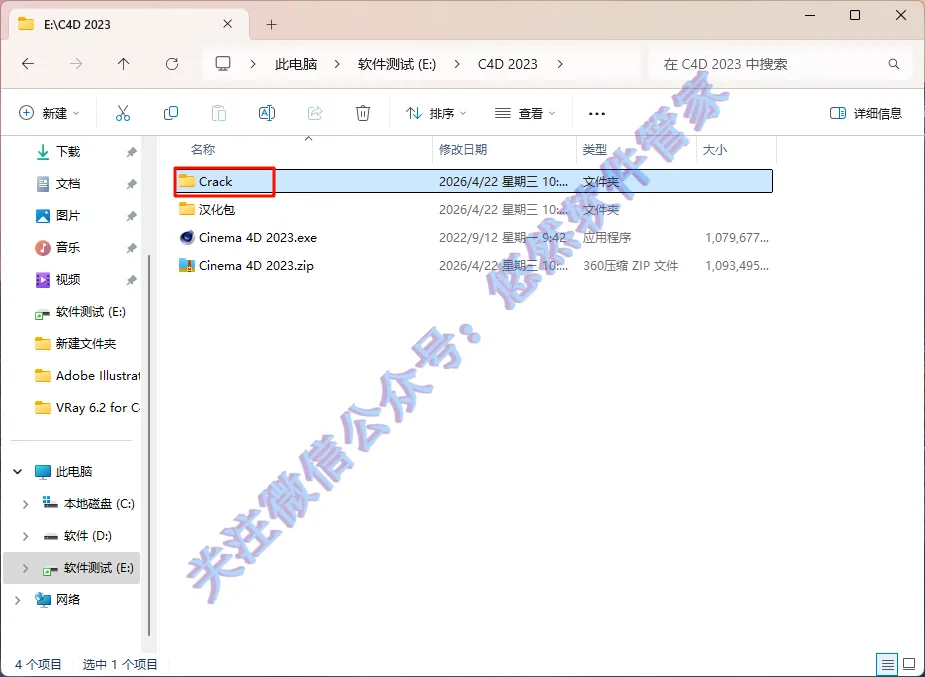This screenshot has height=677, width=925.
Task: Click 软件测试 (E:) in address breadcrumb
Action: [x=397, y=64]
